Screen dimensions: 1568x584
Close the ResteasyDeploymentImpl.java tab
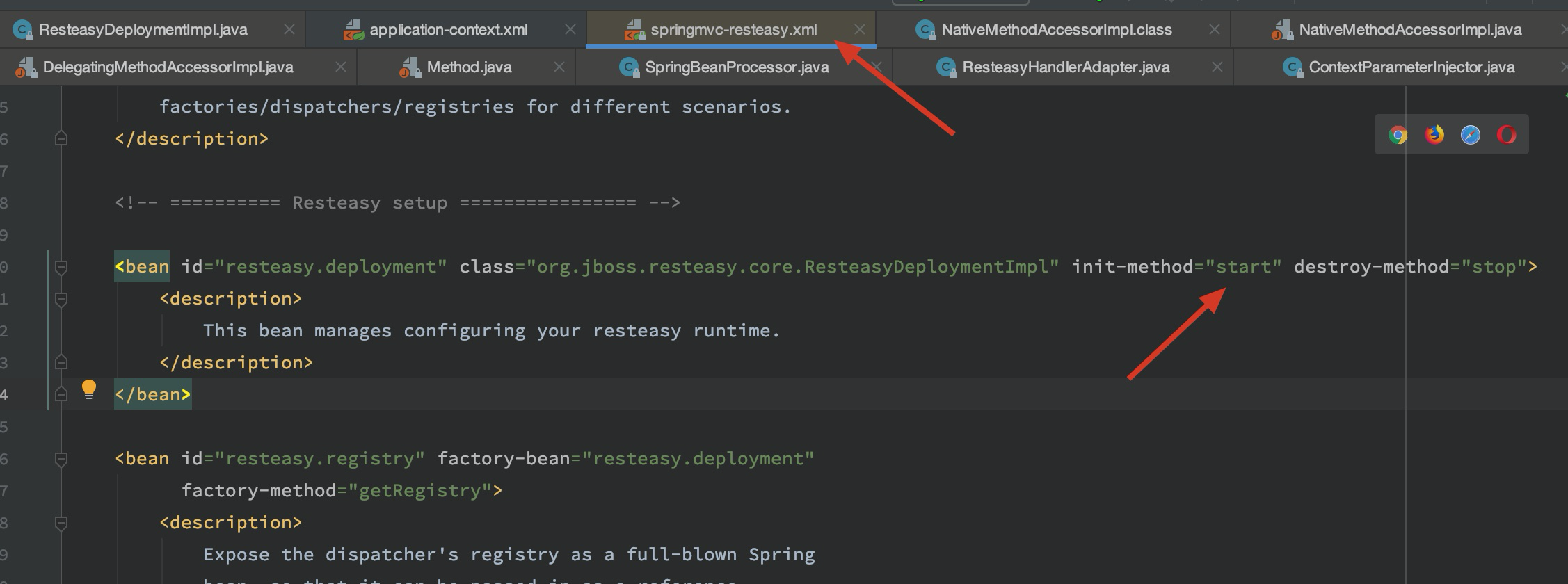289,29
